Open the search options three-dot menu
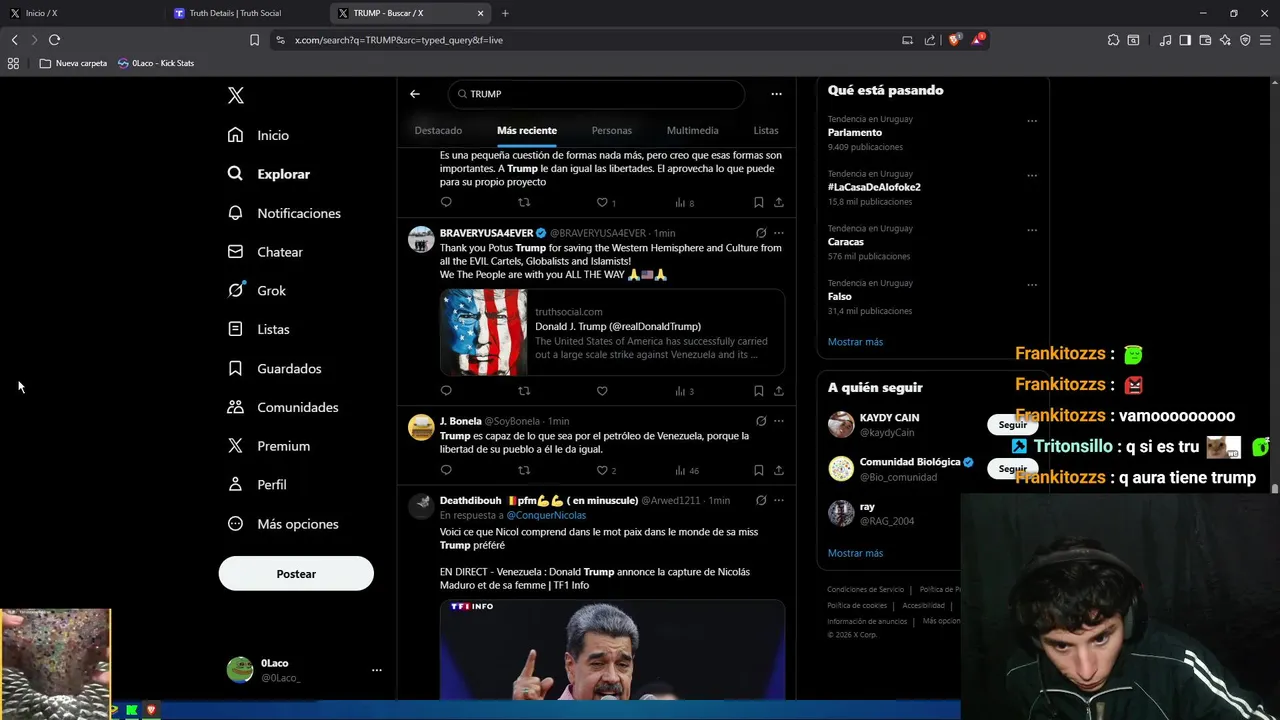Viewport: 1280px width, 720px height. pos(776,94)
